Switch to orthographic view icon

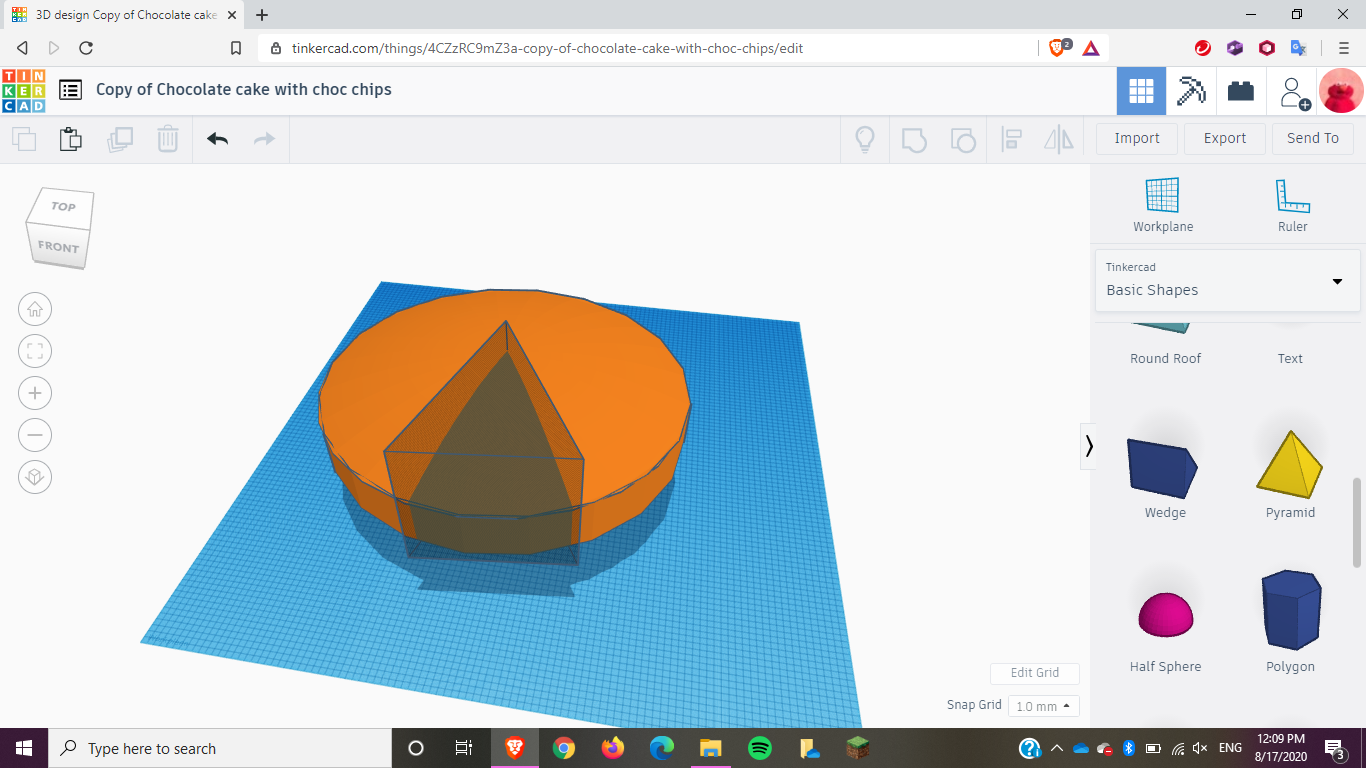tap(35, 477)
